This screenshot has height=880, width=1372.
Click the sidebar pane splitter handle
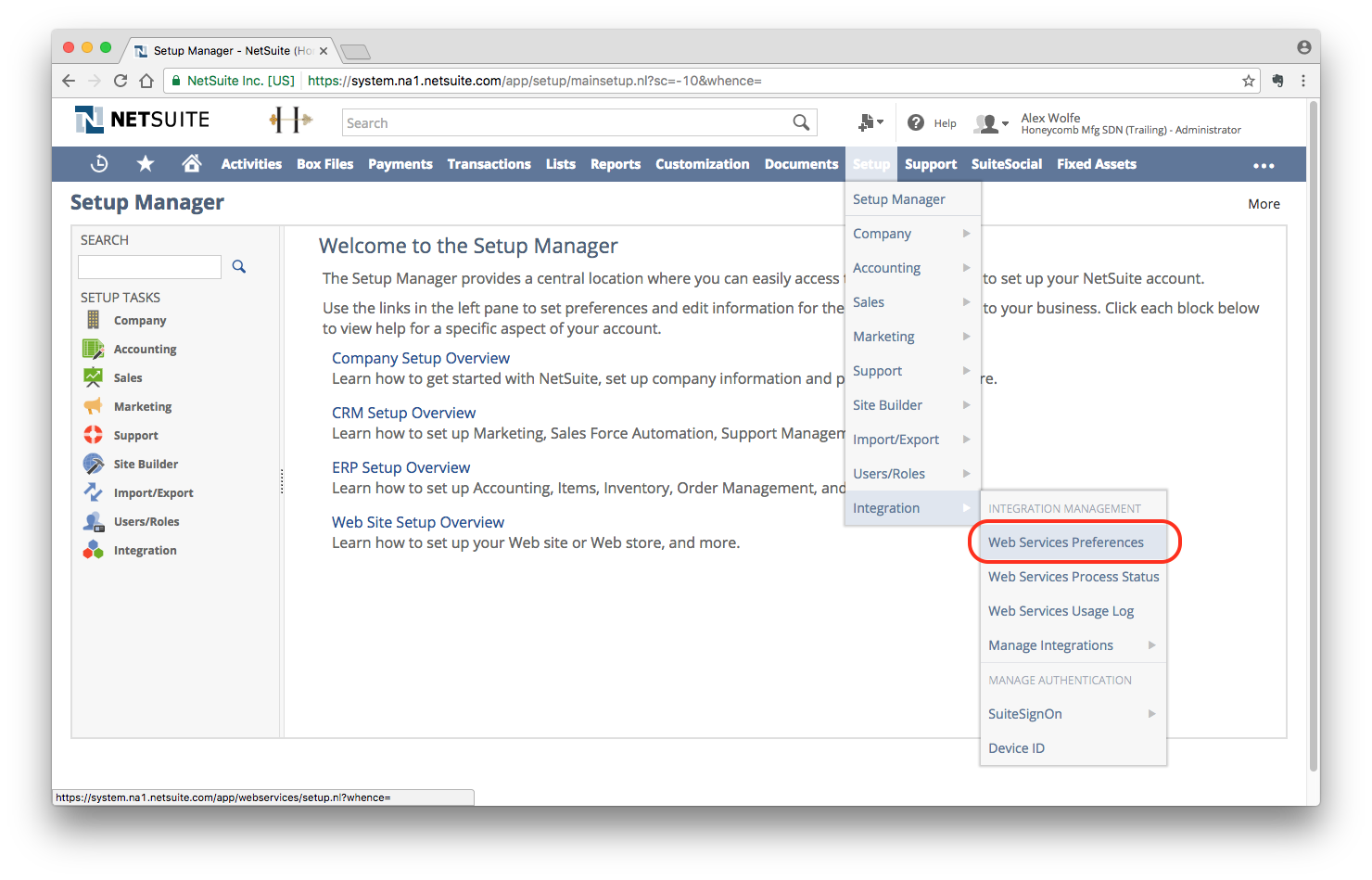282,481
